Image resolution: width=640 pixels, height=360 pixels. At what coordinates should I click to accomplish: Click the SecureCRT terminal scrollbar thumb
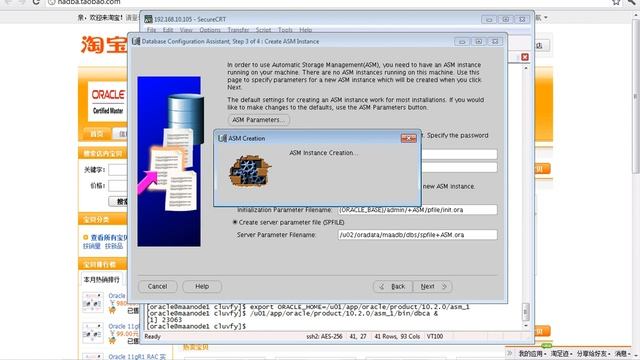526,312
